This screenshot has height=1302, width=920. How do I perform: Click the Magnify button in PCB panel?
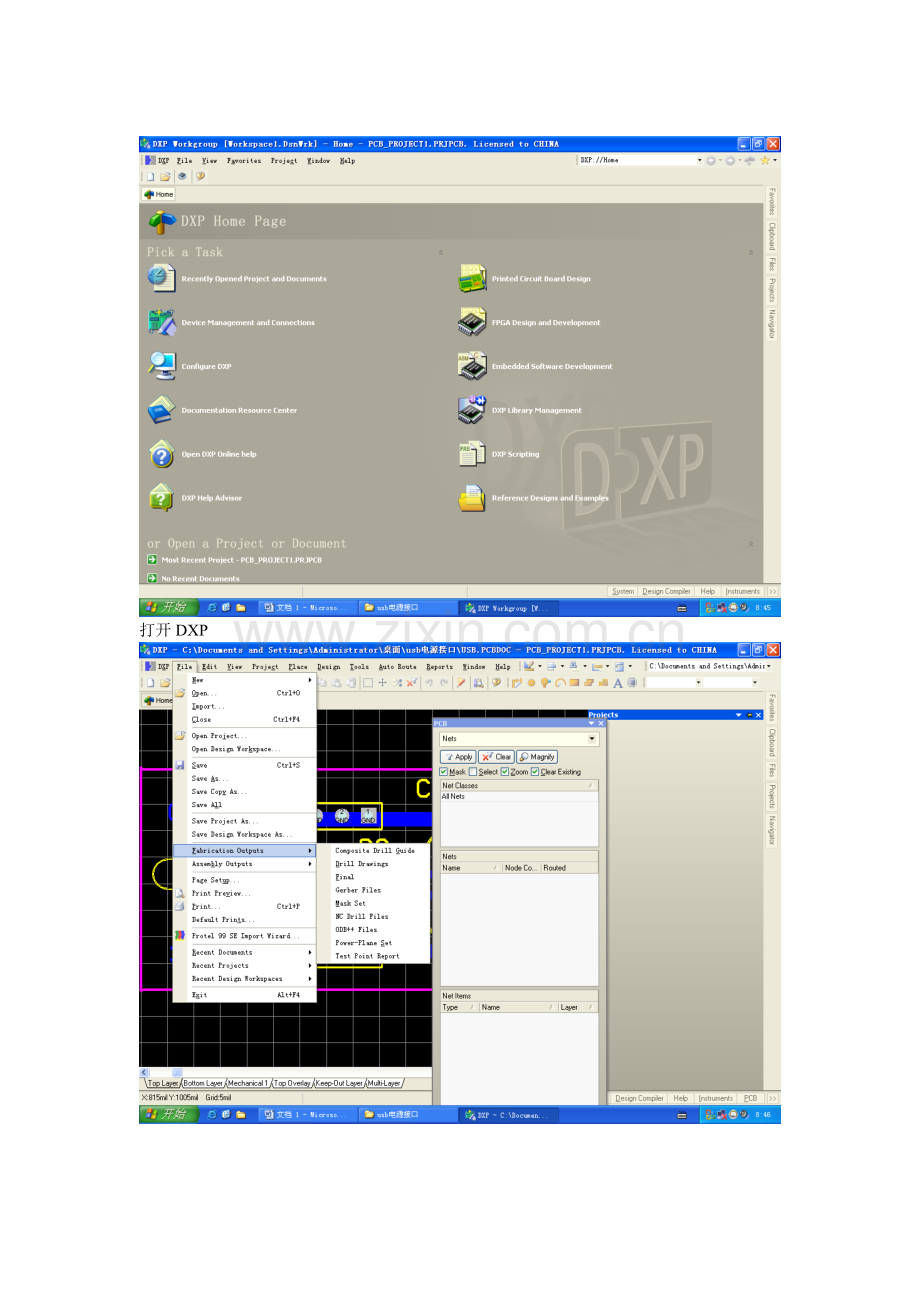click(x=538, y=757)
